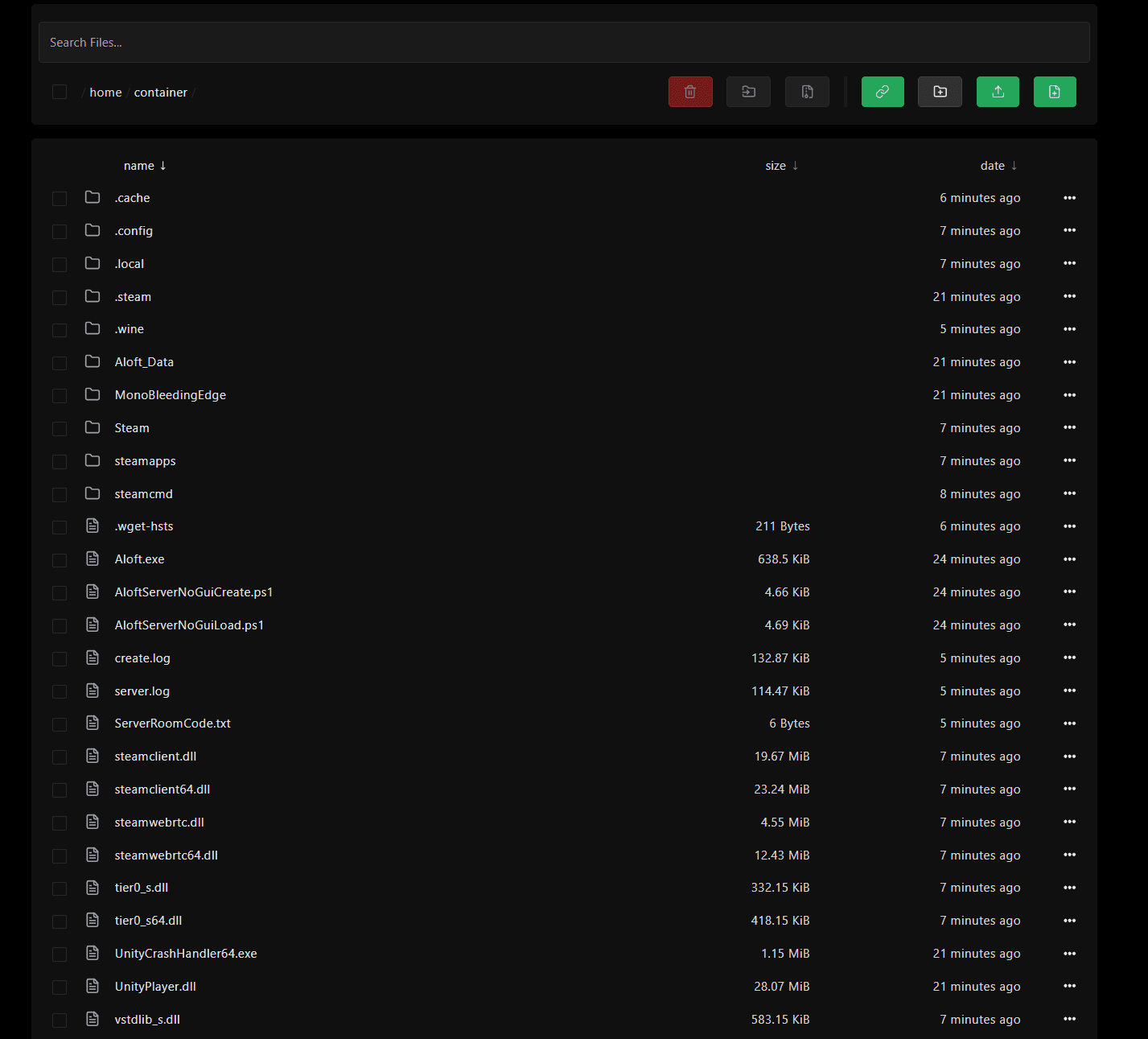Viewport: 1148px width, 1039px height.
Task: Sort files by date column
Action: [993, 165]
